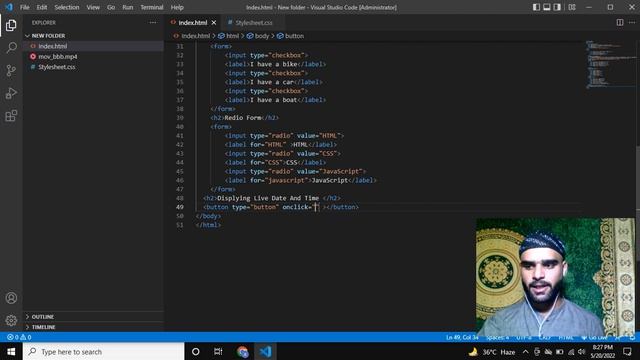The image size is (640, 360).
Task: Open editor More Actions ellipsis
Action: pos(632,22)
